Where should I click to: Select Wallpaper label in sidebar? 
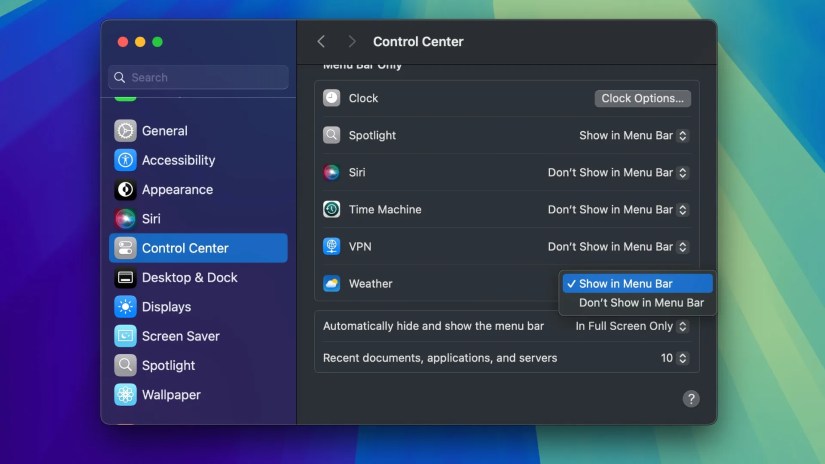(171, 395)
